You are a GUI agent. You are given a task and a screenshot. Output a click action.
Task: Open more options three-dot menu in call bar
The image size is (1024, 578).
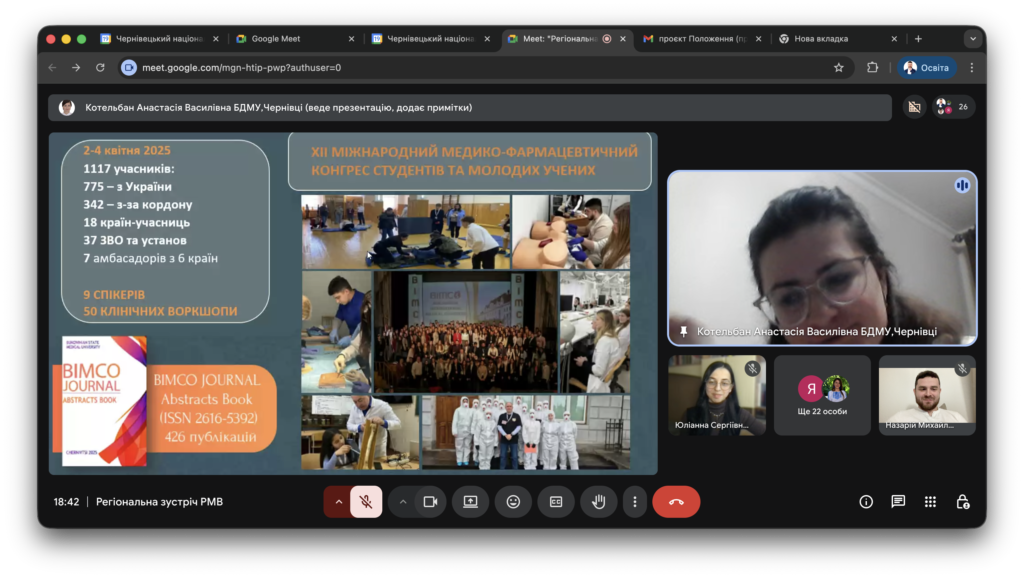pyautogui.click(x=634, y=502)
